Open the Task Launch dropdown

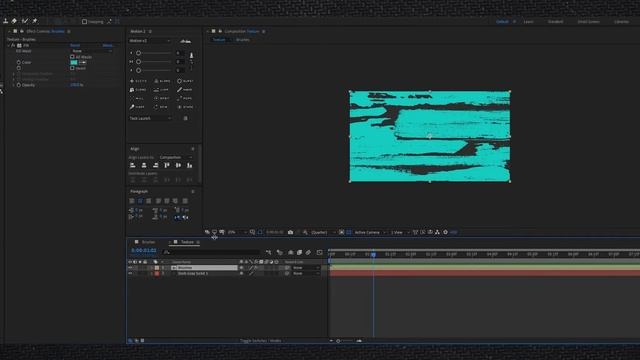tap(150, 118)
